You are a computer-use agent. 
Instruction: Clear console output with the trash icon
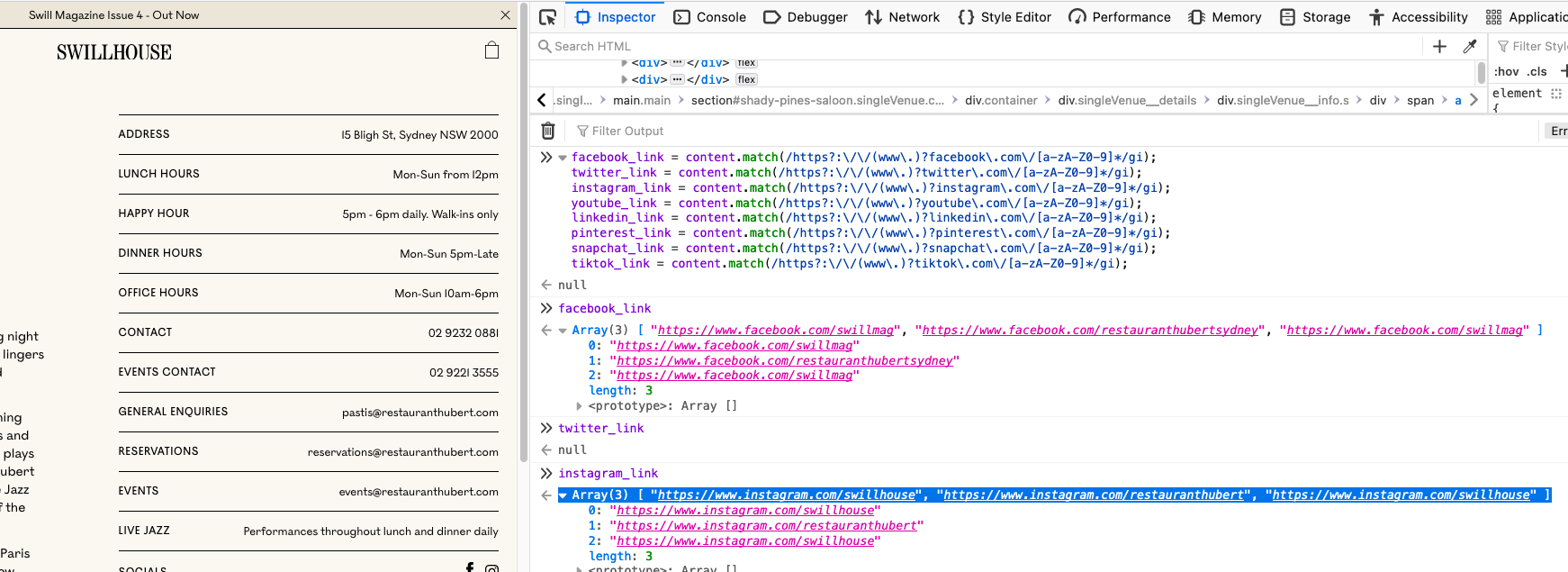(x=548, y=131)
